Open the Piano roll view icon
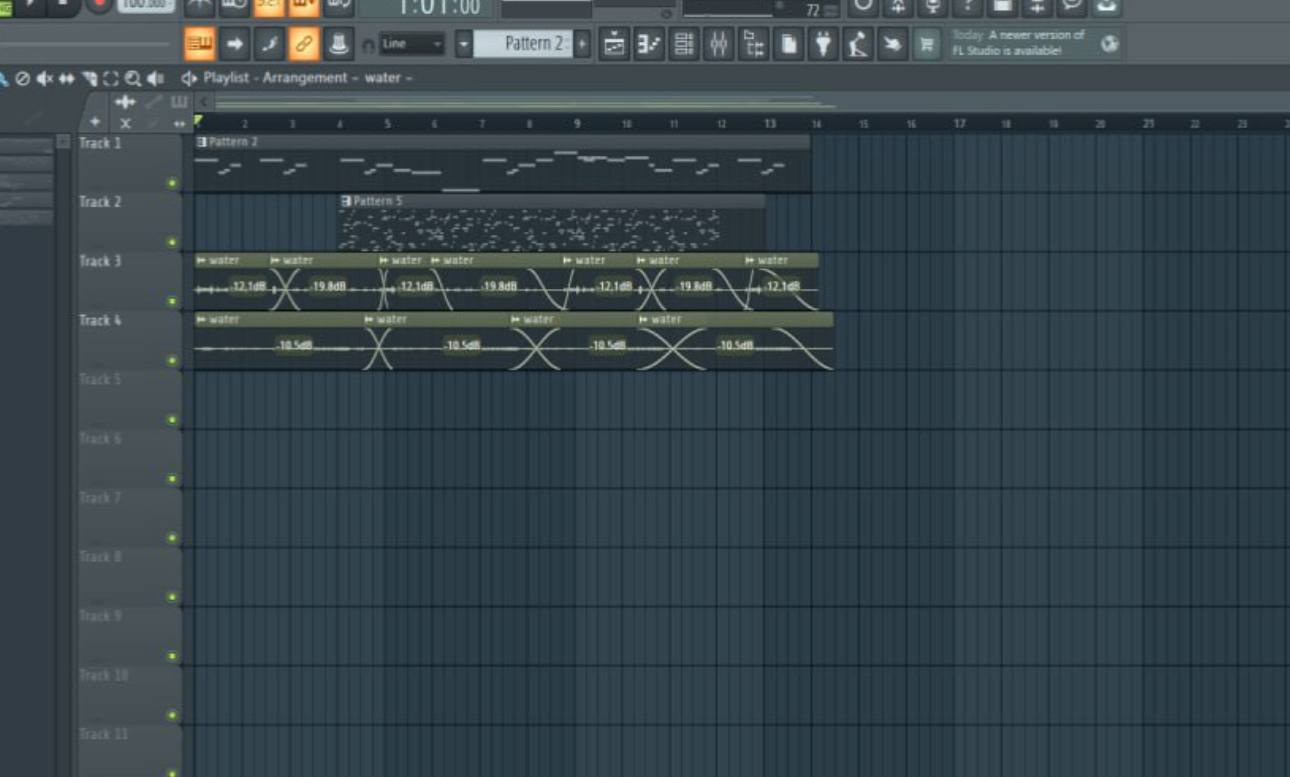1290x777 pixels. pyautogui.click(x=649, y=44)
